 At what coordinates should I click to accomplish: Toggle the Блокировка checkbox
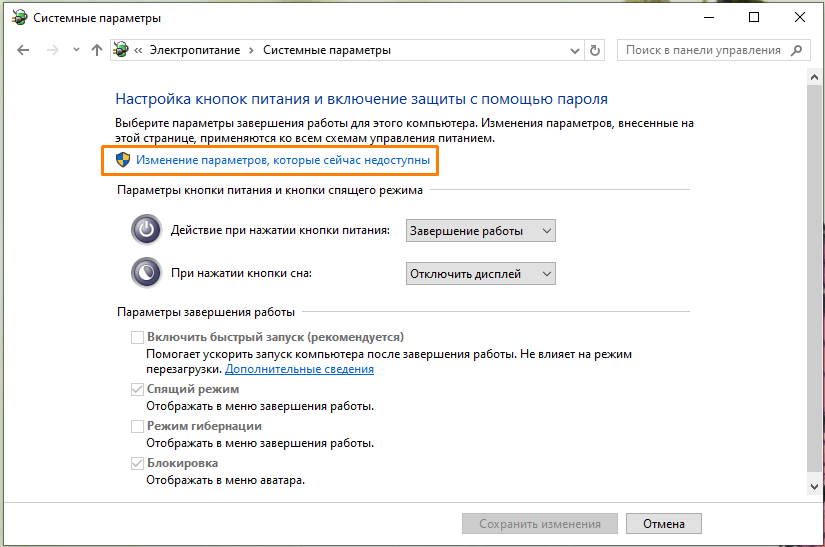point(138,464)
